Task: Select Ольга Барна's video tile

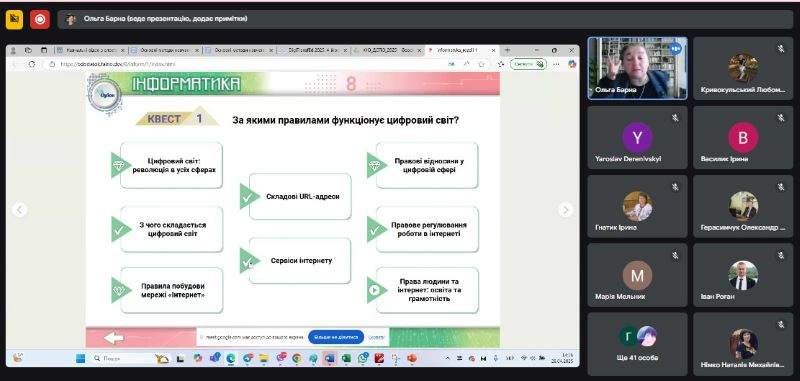Action: point(637,68)
